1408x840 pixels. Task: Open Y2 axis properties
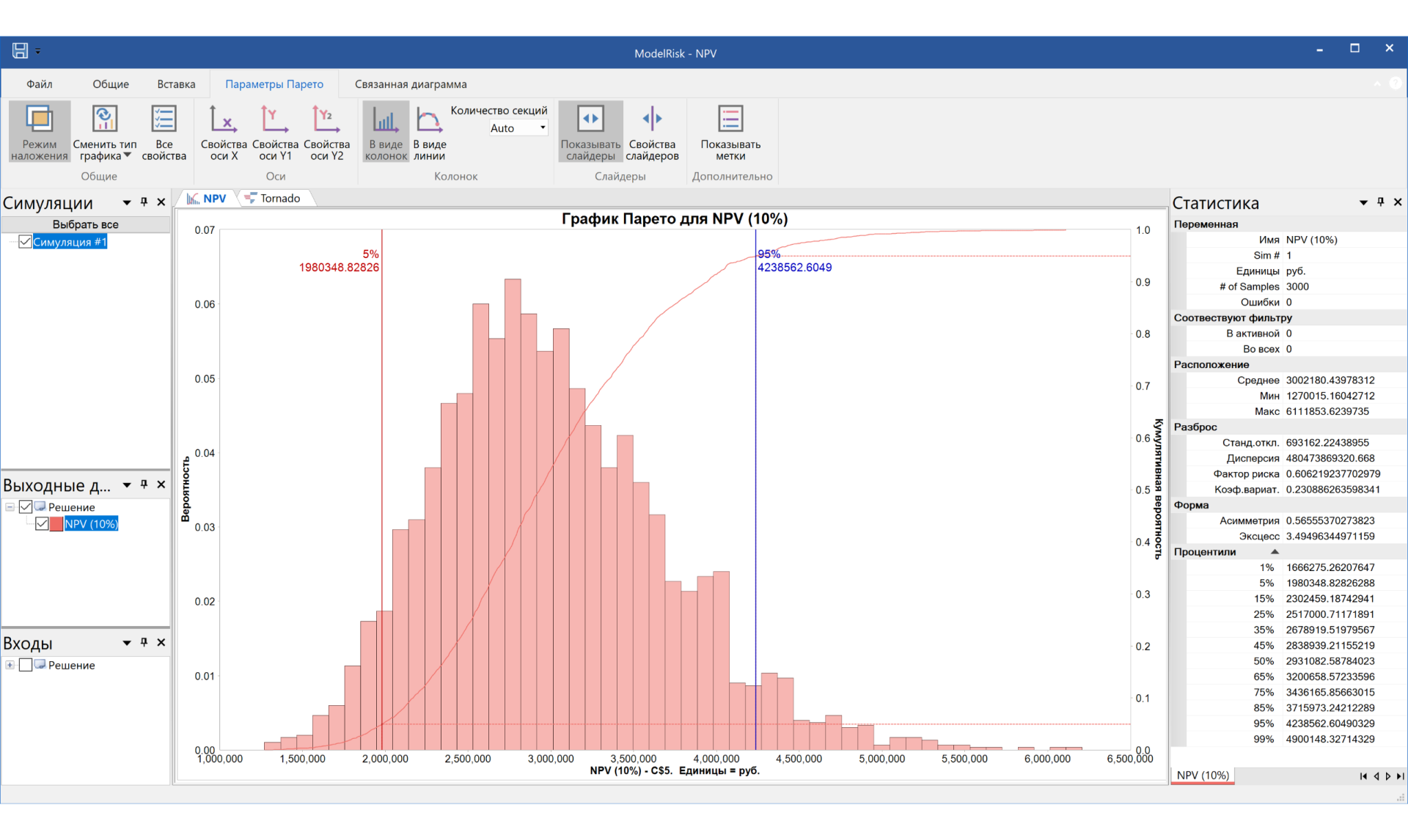[x=326, y=132]
